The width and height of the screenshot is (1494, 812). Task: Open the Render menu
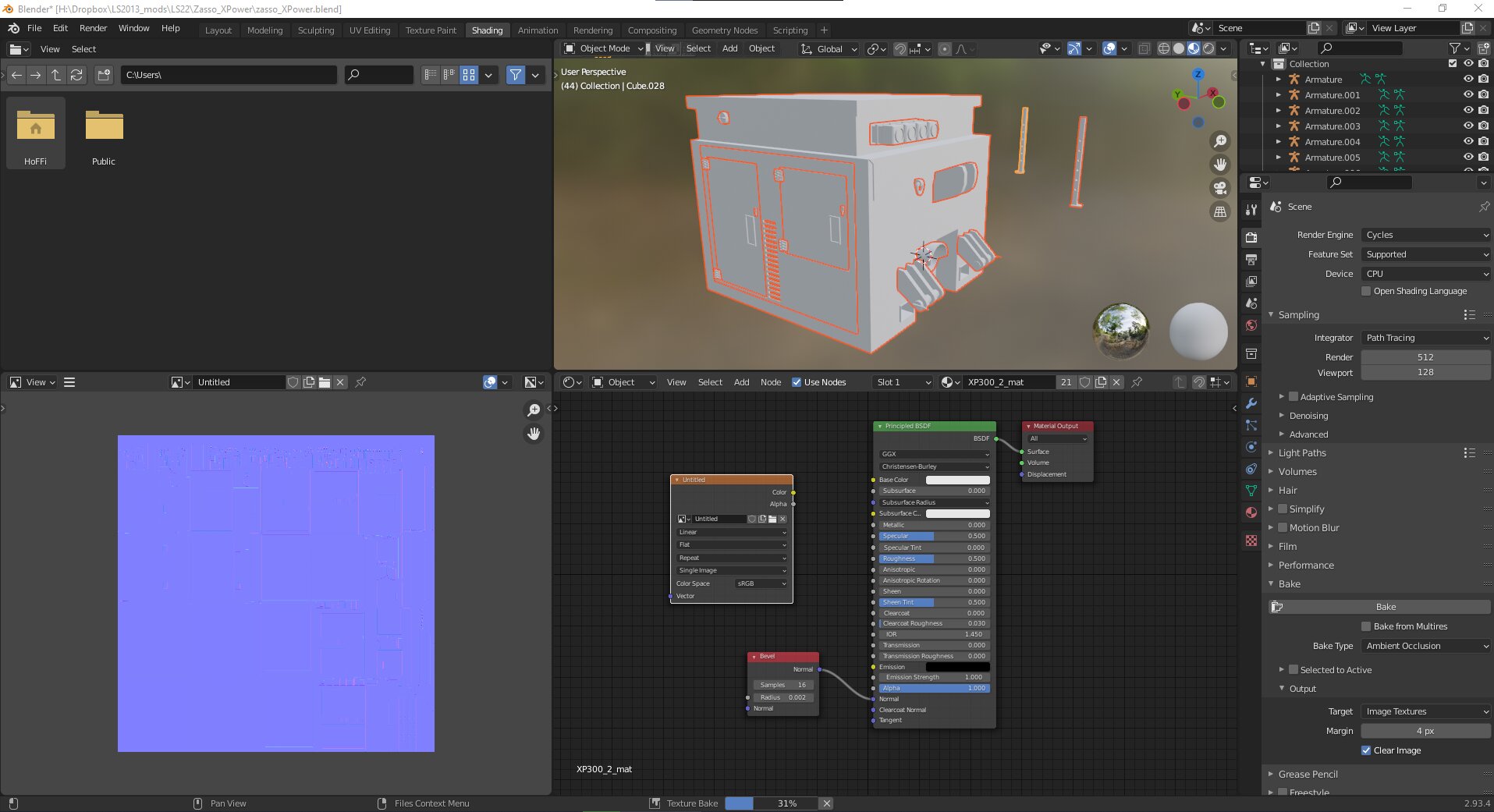click(x=93, y=28)
